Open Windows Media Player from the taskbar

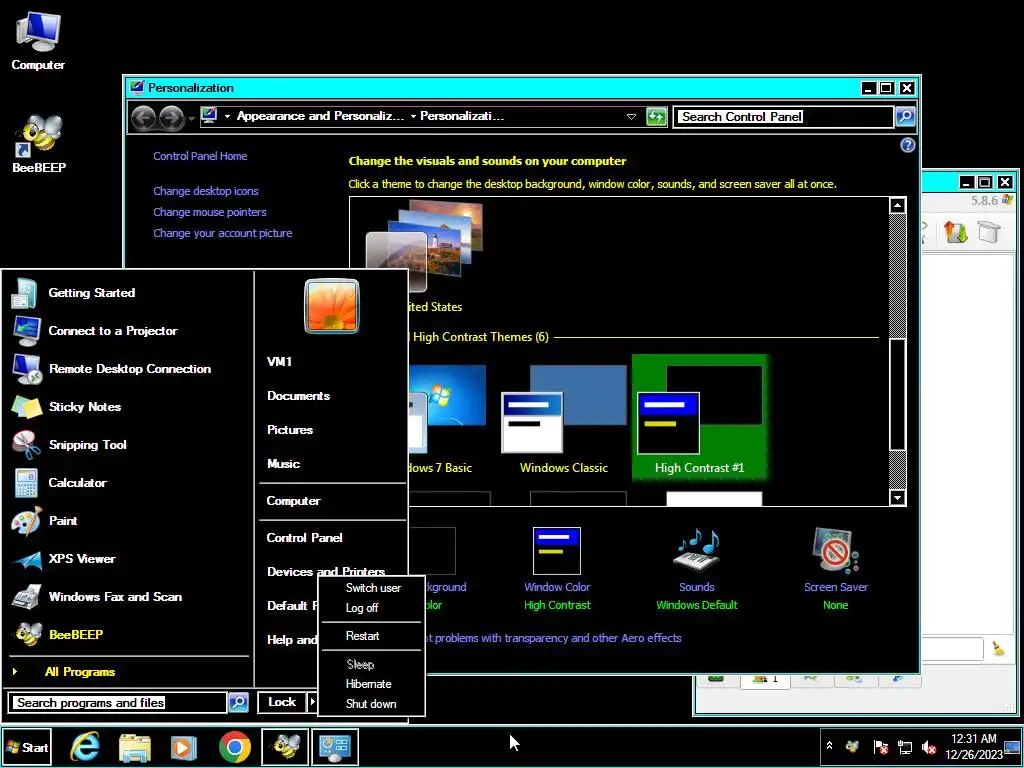tap(184, 746)
